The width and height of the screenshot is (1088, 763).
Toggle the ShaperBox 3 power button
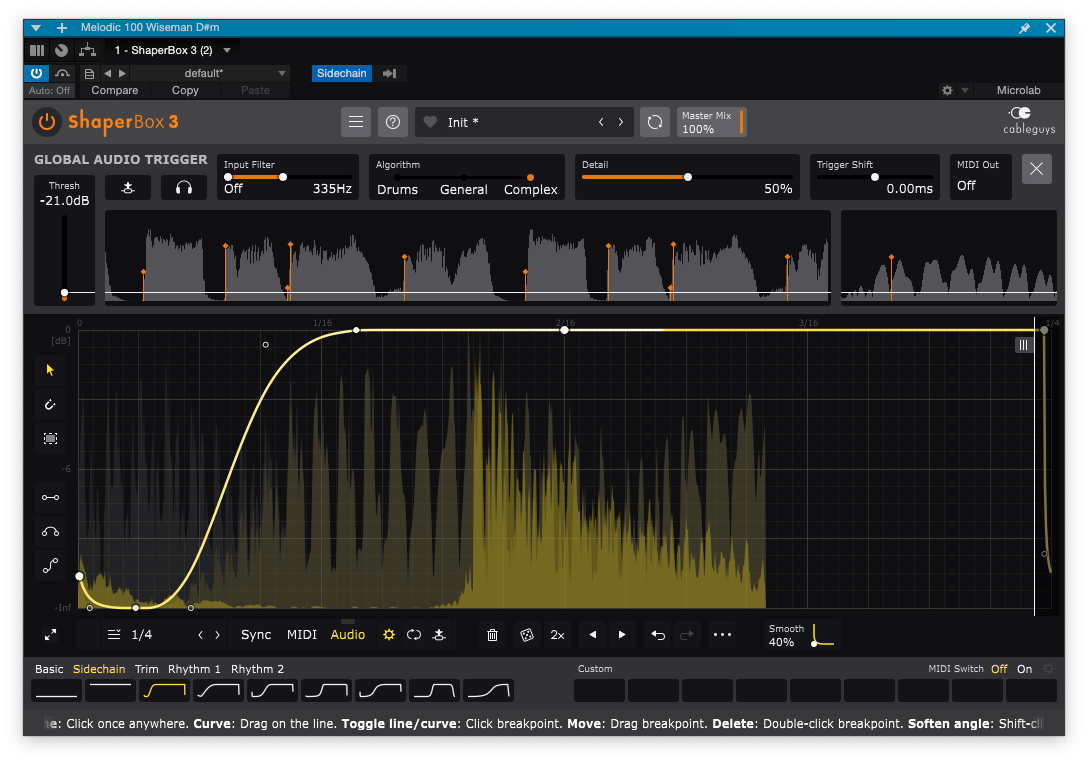point(46,122)
